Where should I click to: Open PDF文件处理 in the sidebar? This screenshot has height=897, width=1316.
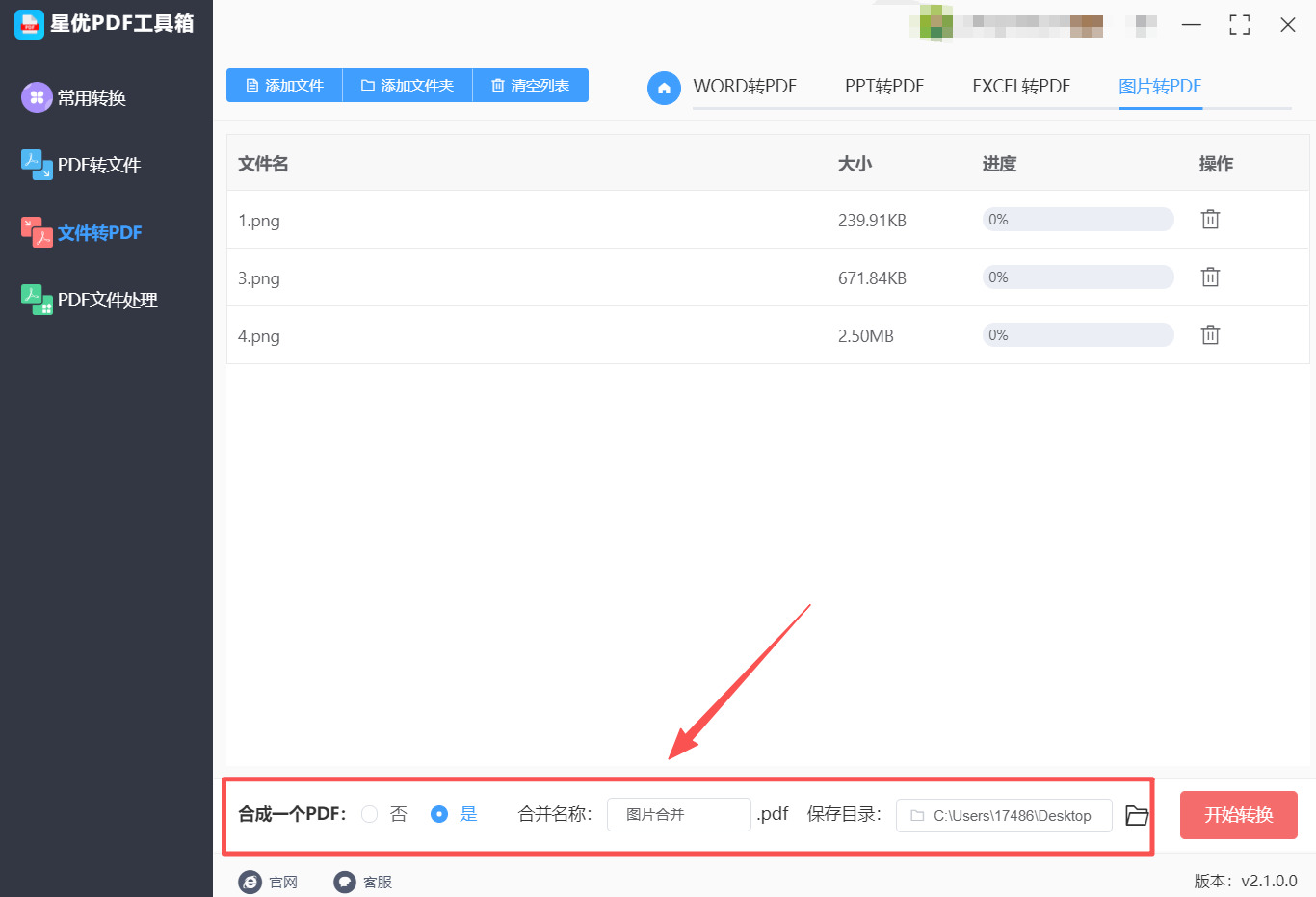[x=90, y=300]
